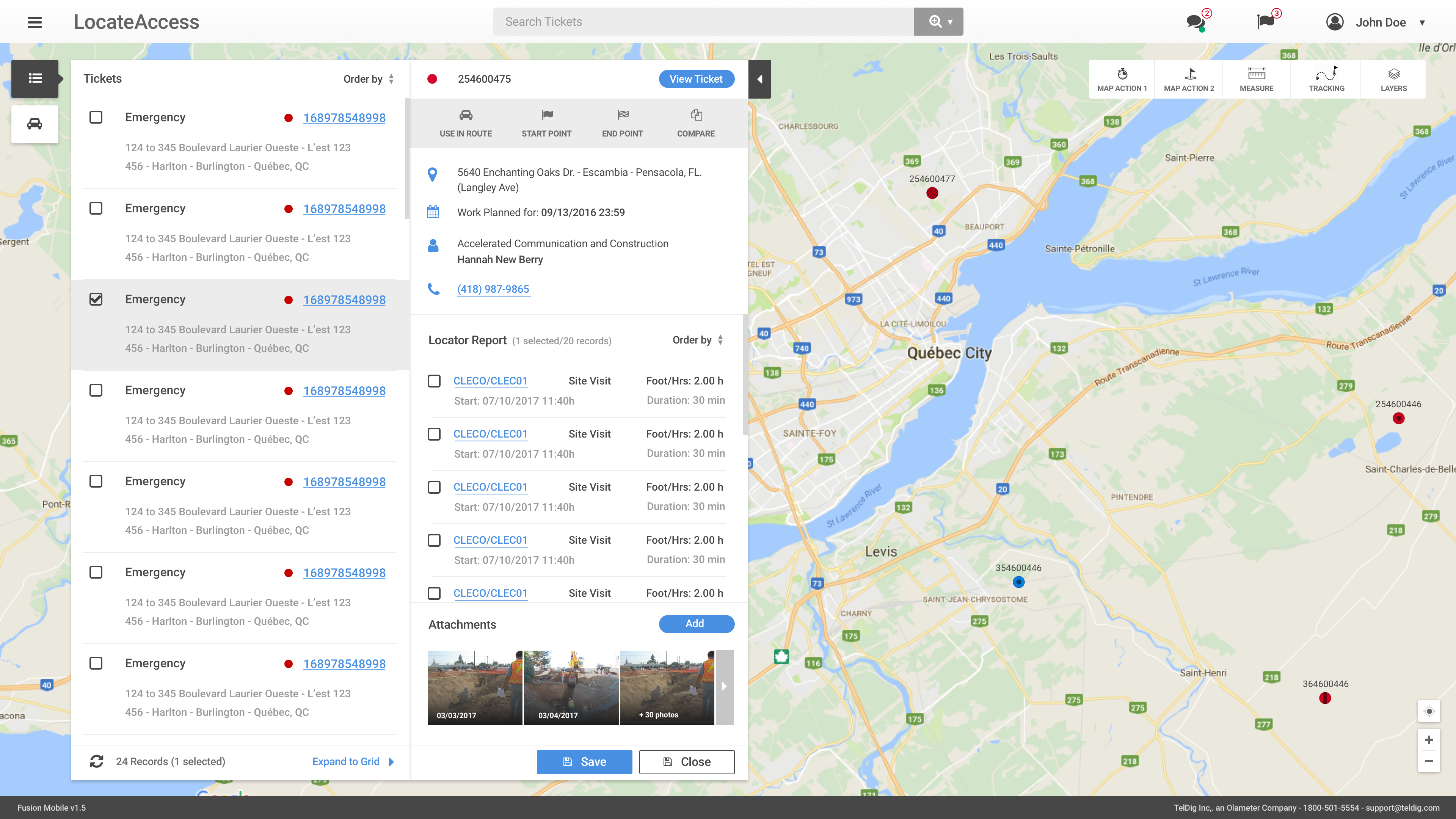The height and width of the screenshot is (819, 1456).
Task: Open the 03/04/2017 attachment photo
Action: coord(570,686)
